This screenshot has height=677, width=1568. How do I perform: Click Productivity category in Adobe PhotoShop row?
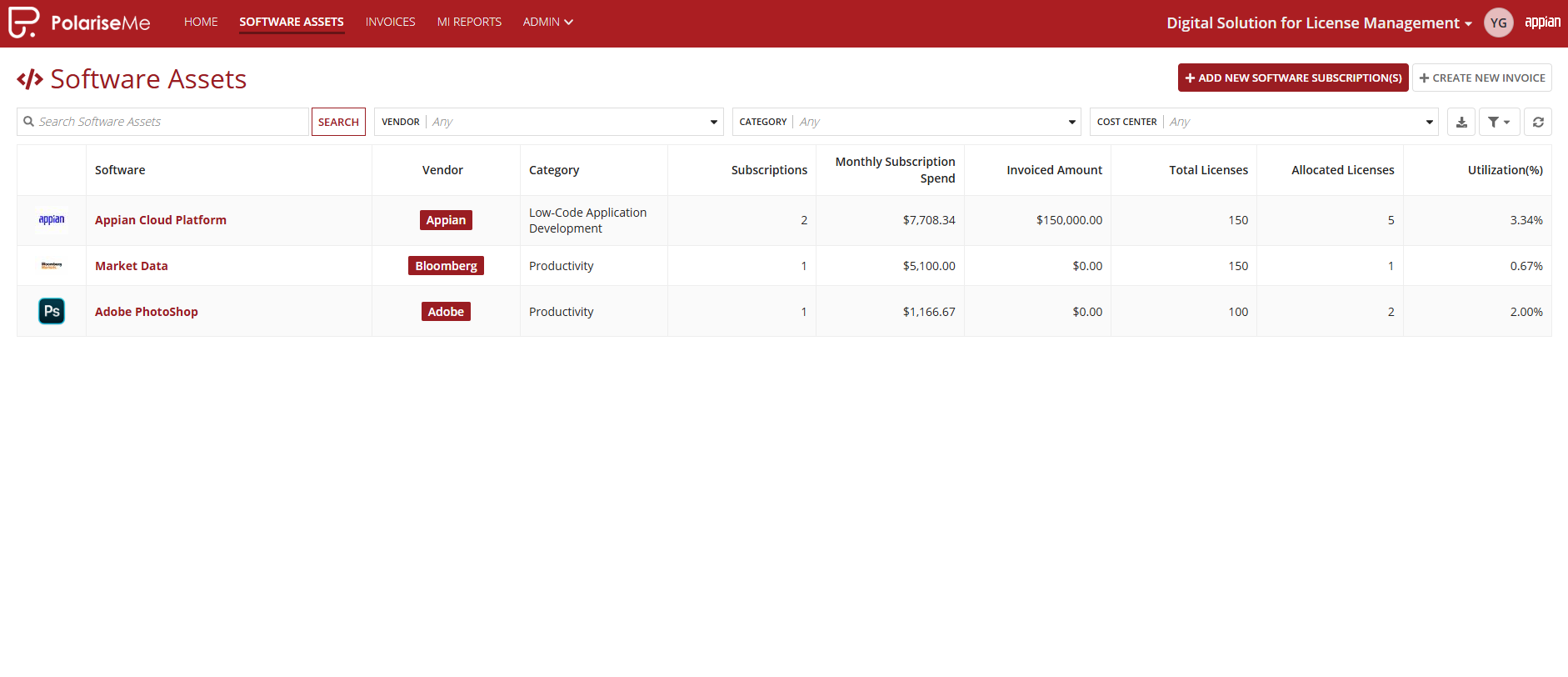pos(562,312)
